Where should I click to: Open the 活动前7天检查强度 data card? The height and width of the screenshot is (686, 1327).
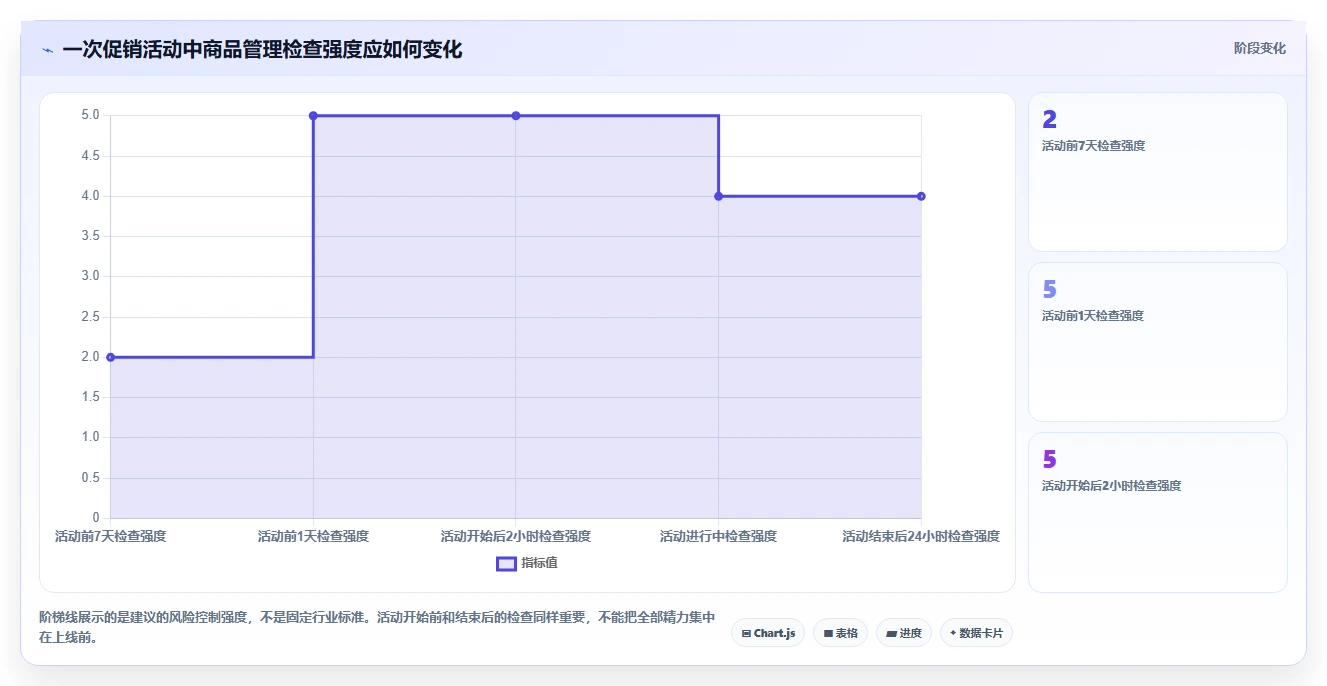(1157, 172)
